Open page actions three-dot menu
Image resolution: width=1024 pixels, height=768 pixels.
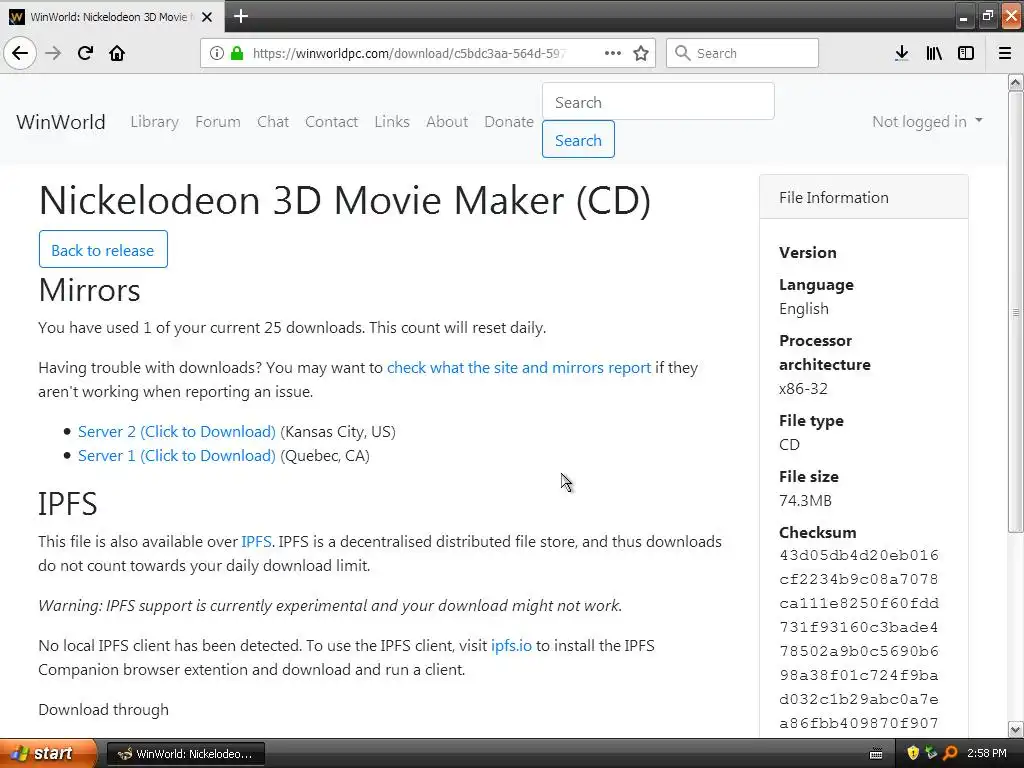coord(613,53)
